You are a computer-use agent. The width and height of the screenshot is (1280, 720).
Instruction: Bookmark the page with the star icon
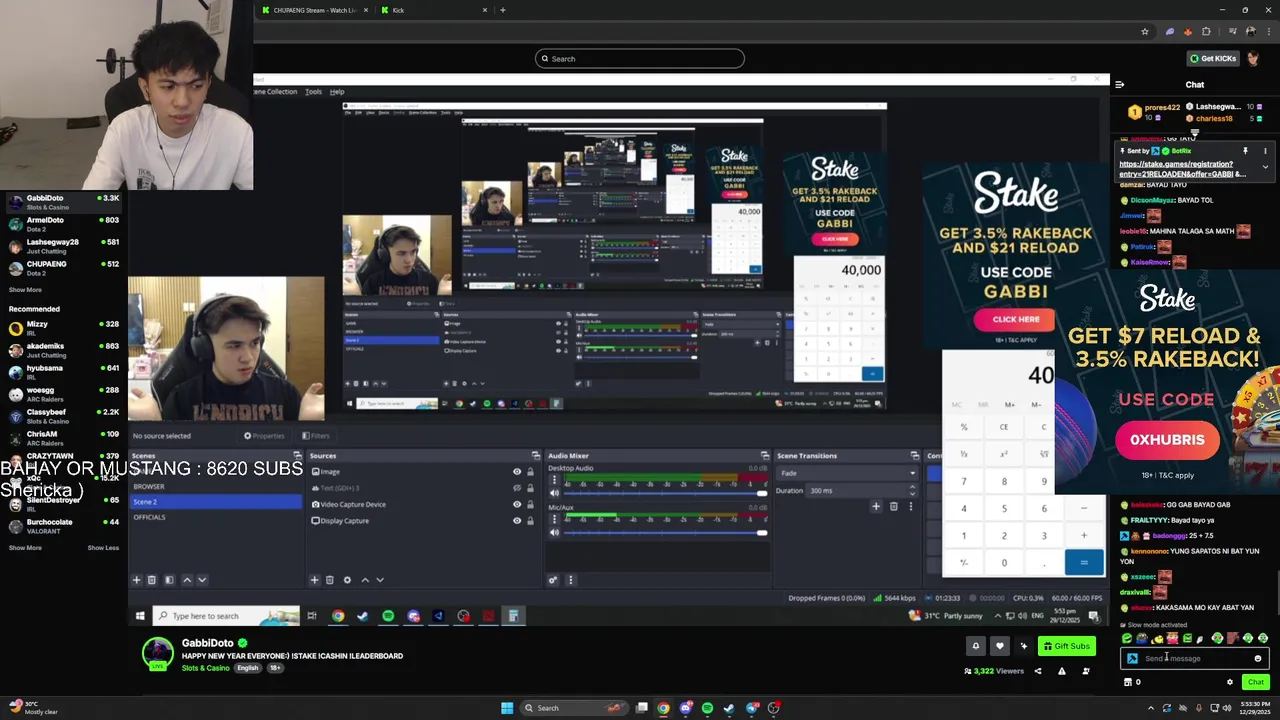click(1145, 32)
